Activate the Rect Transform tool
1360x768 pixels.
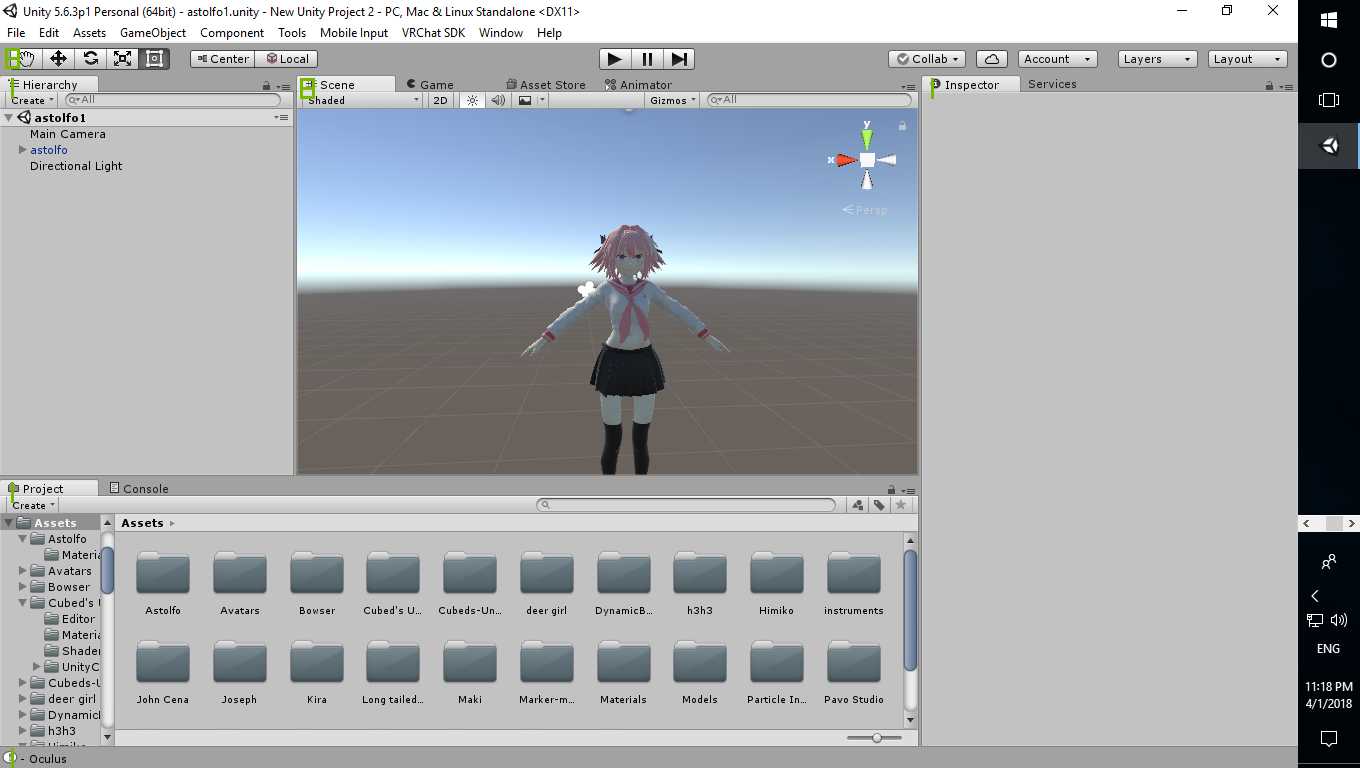tap(154, 59)
